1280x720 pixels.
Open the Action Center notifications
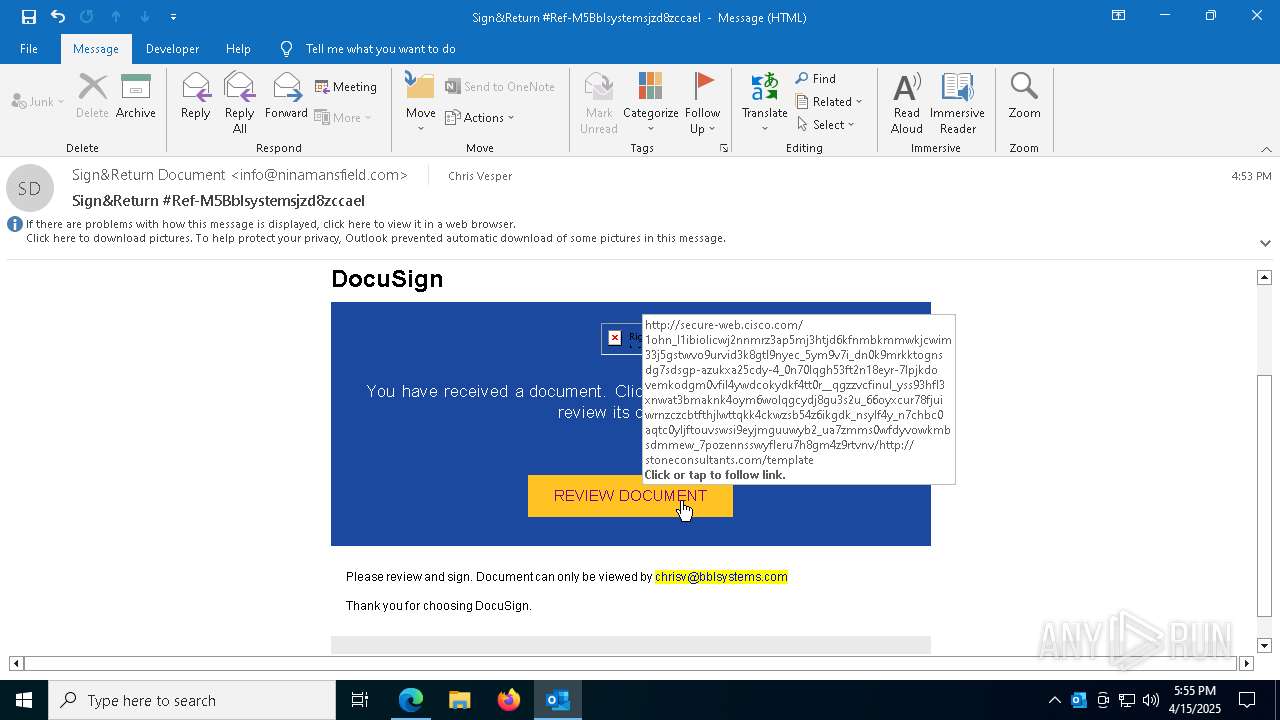pos(1247,700)
